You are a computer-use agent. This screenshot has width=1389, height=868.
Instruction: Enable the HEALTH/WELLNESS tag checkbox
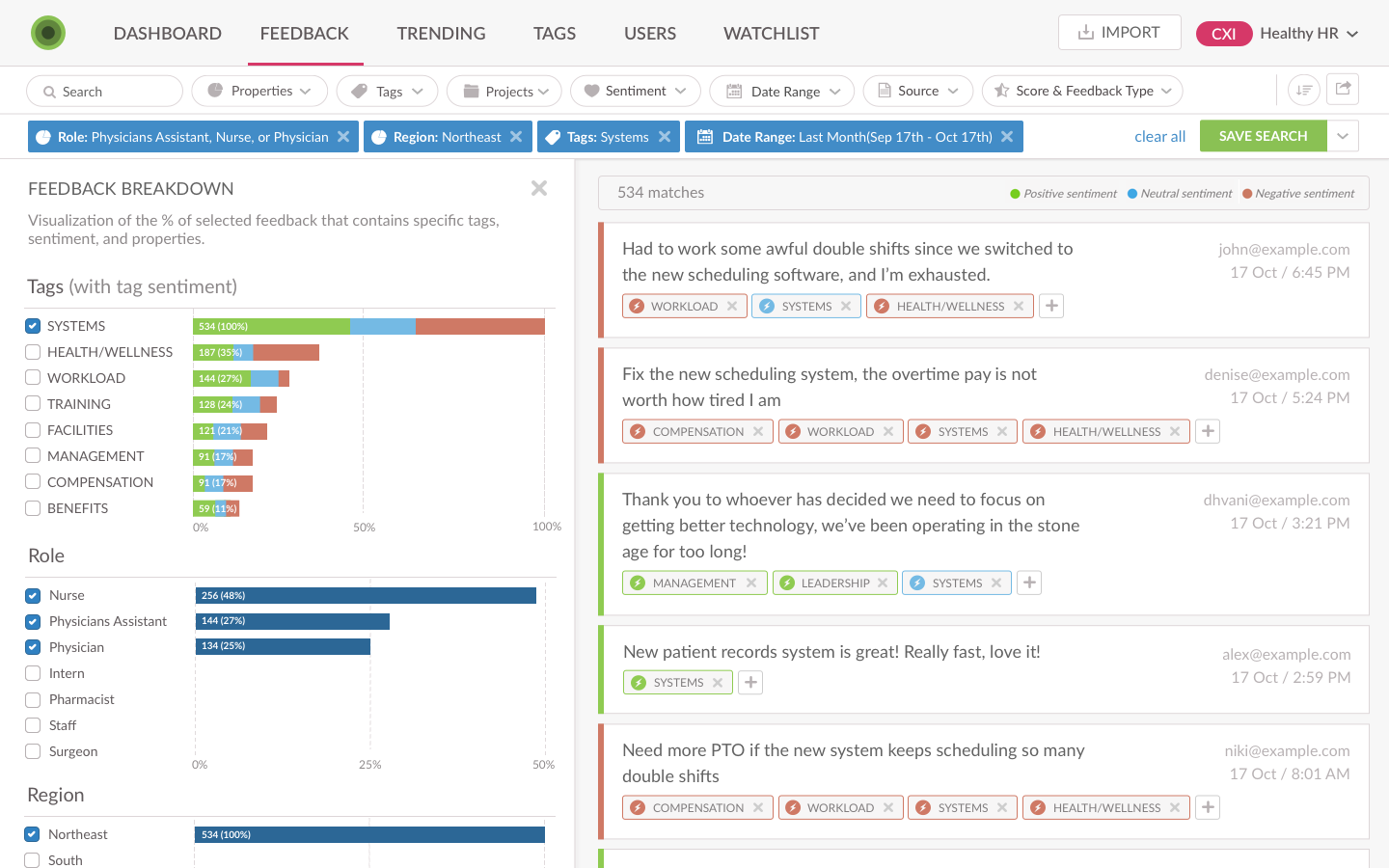coord(32,352)
